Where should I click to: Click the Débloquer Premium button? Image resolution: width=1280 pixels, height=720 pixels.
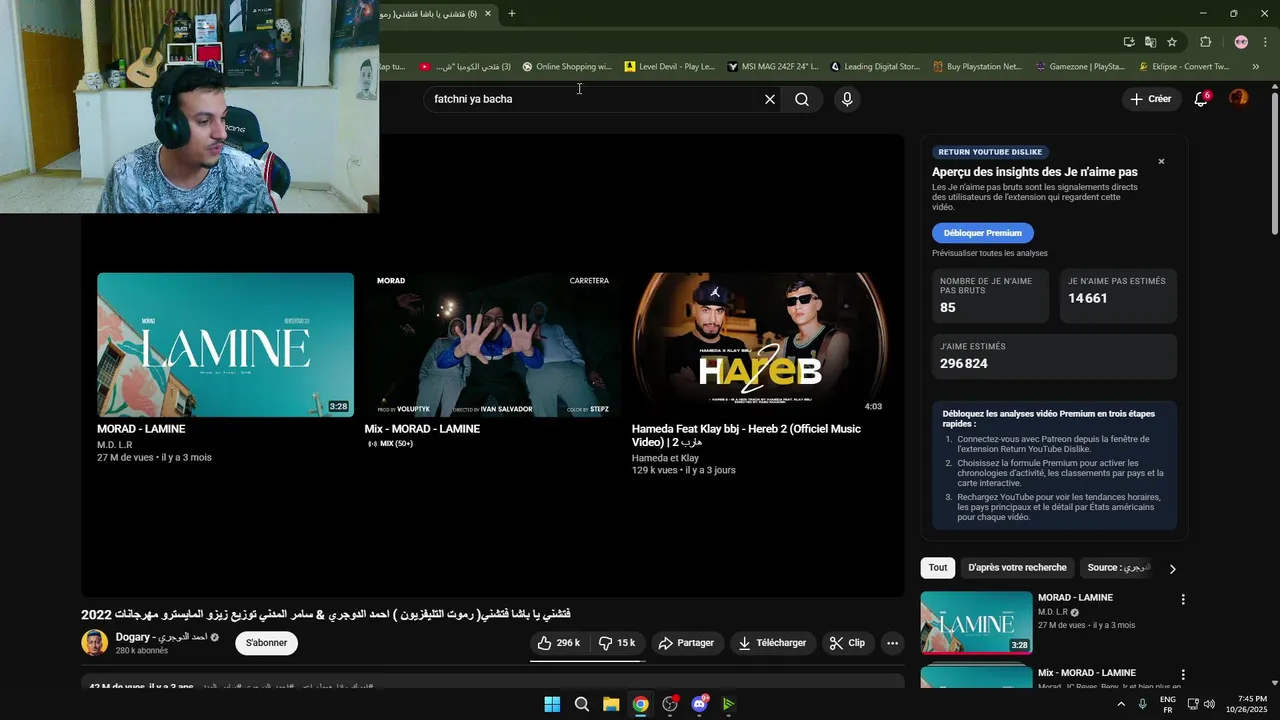coord(983,233)
